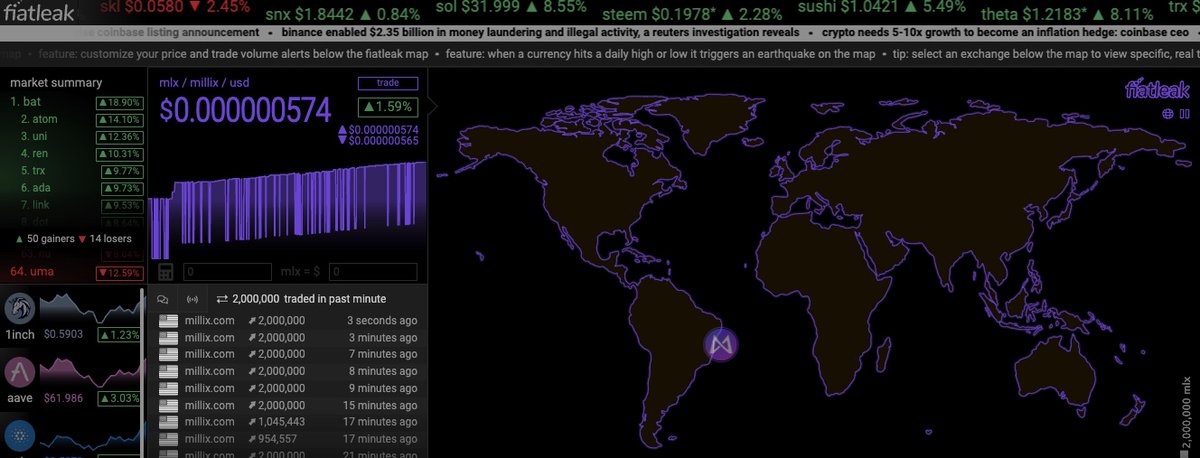1200x458 pixels.
Task: Click the 3.03% badge for aave
Action: click(119, 398)
